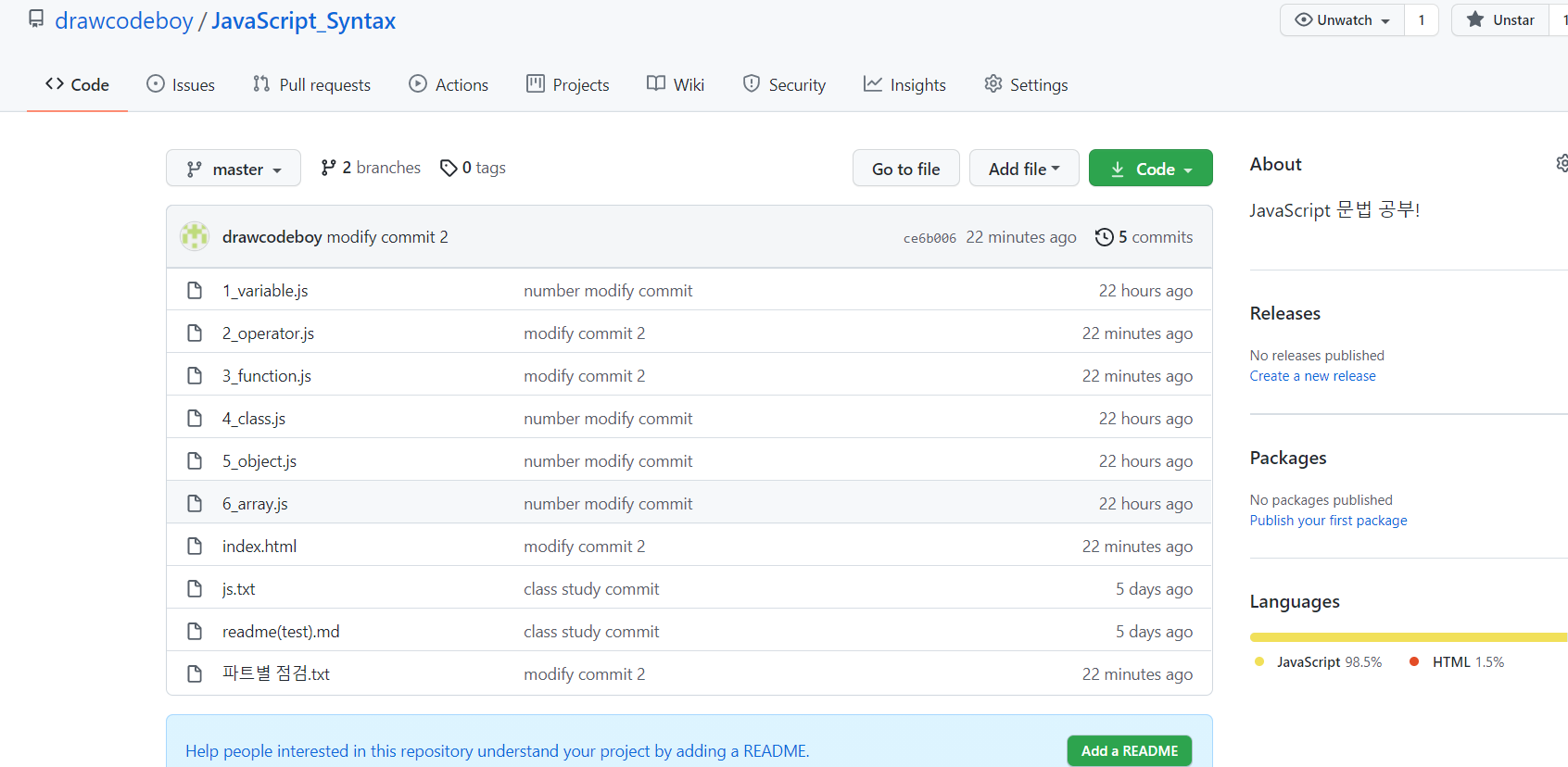Open the Projects tab
This screenshot has width=1568, height=767.
coord(568,84)
